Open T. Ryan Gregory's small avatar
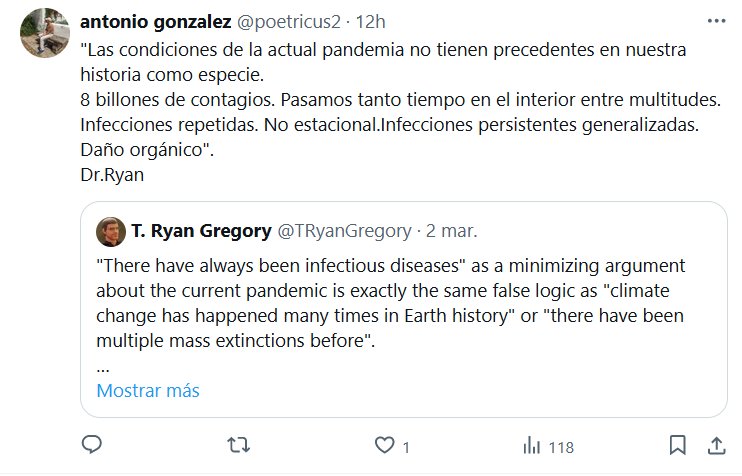The width and height of the screenshot is (742, 476). 110,232
